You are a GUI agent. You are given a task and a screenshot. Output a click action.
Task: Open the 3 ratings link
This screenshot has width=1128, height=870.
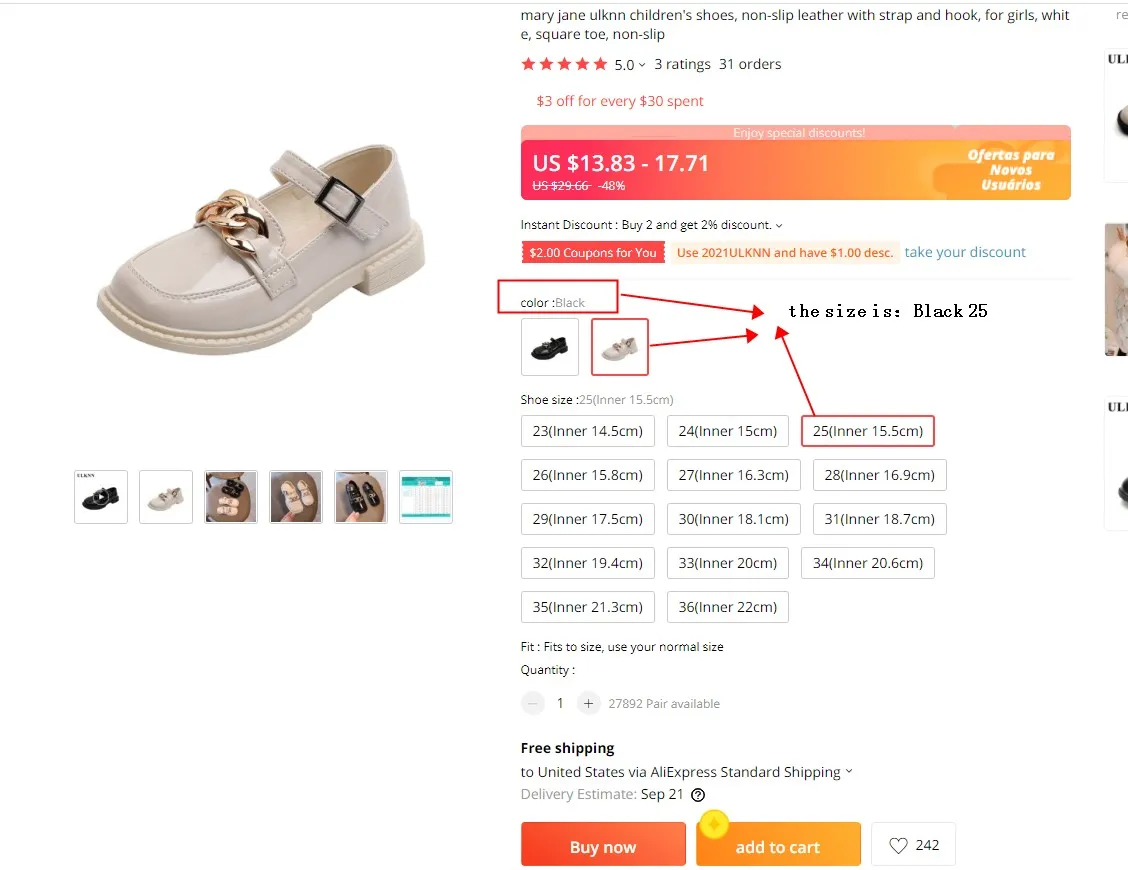click(682, 64)
